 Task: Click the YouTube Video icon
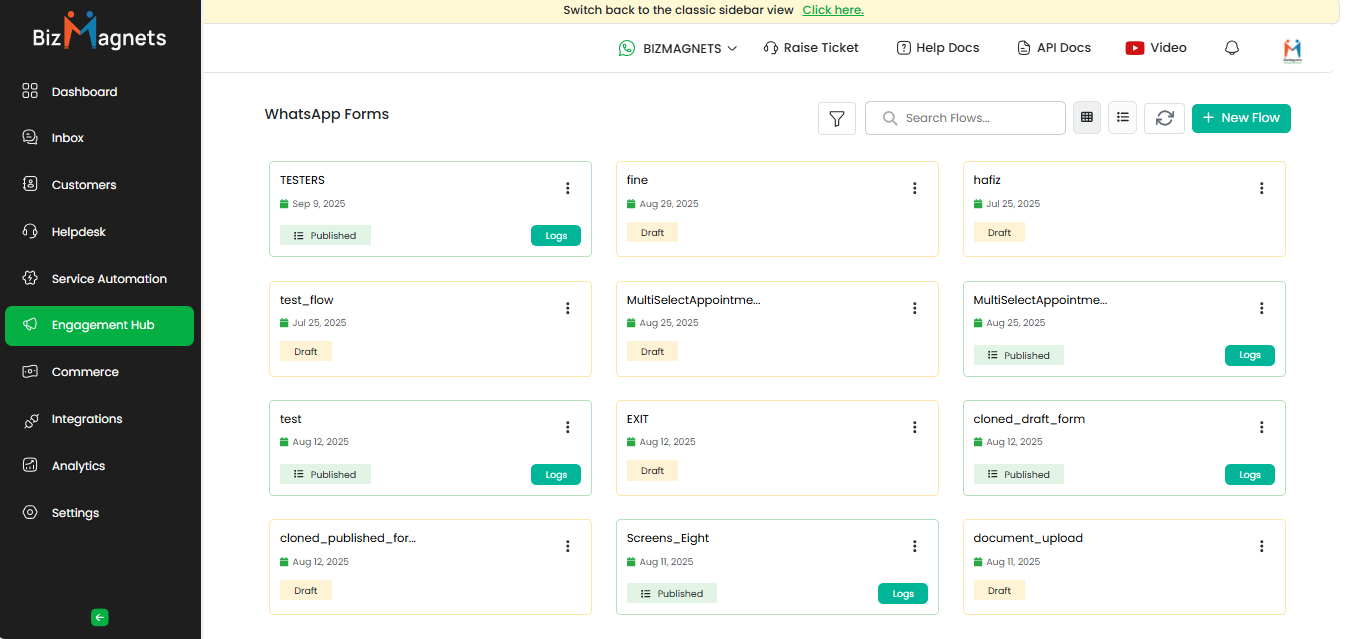coord(1135,48)
